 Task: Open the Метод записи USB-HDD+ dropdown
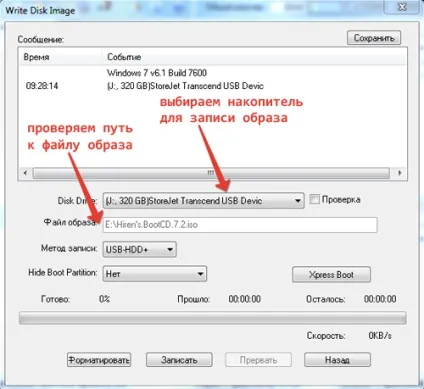pyautogui.click(x=139, y=249)
